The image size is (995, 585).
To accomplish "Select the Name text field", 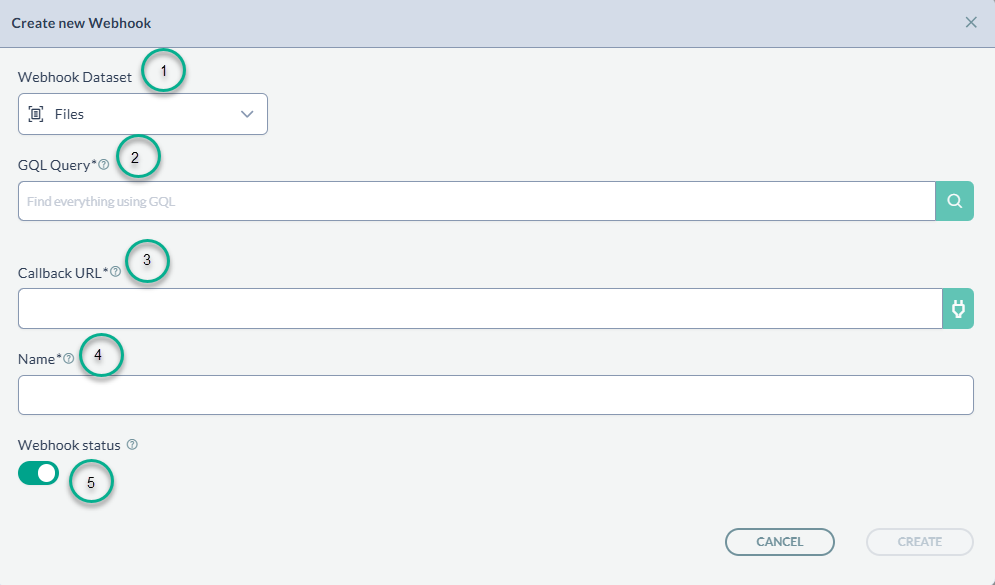I will coord(496,395).
